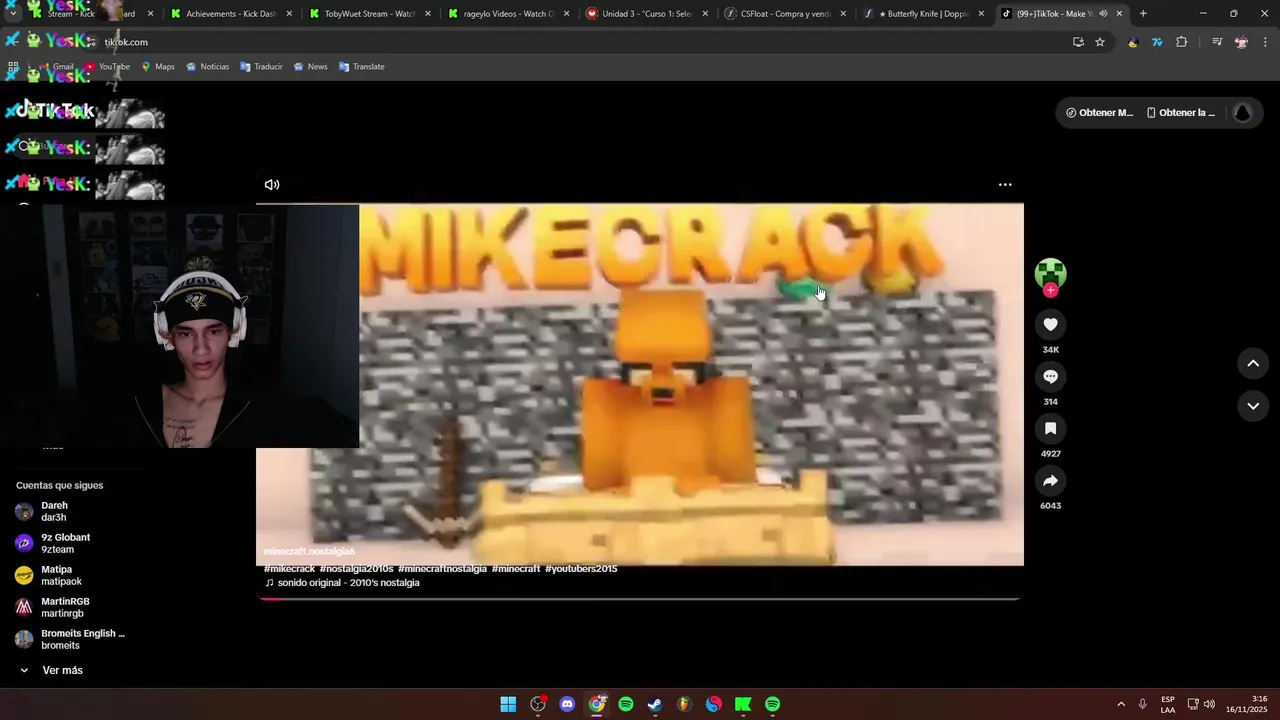Image resolution: width=1280 pixels, height=720 pixels.
Task: Go to the previous video
Action: (x=1253, y=364)
